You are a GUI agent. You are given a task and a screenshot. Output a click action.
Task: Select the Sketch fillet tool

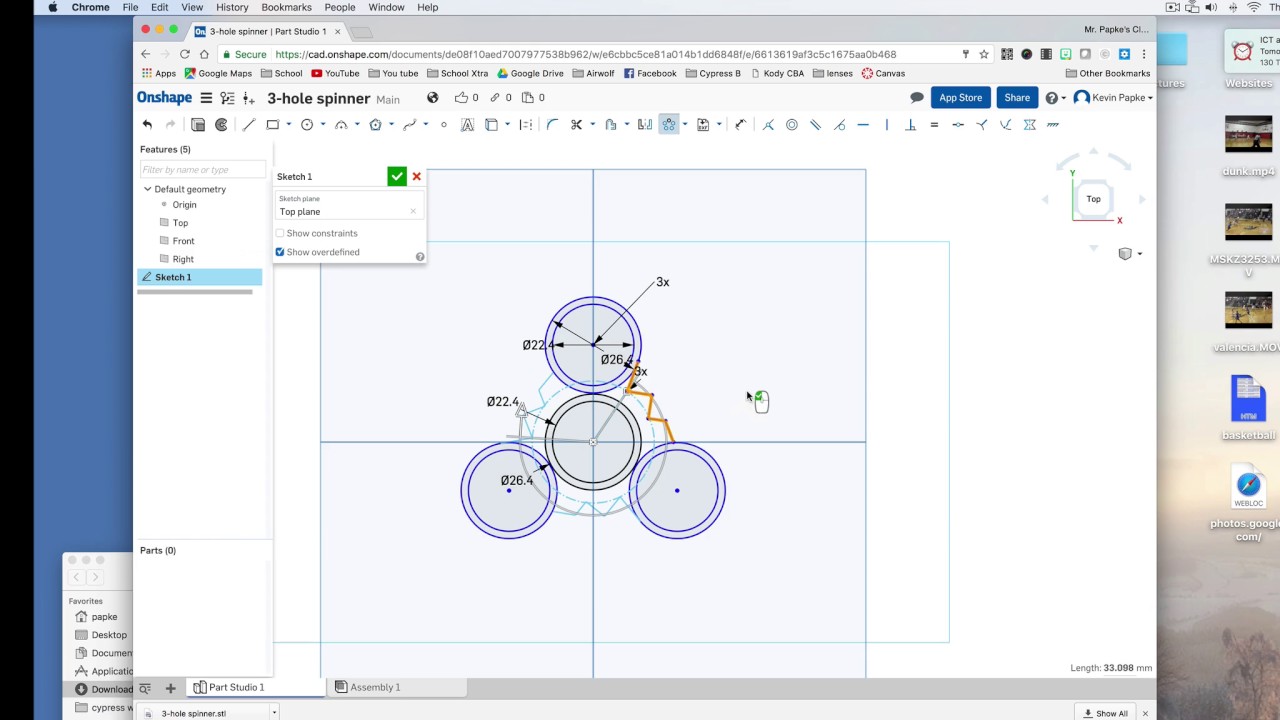tap(552, 125)
